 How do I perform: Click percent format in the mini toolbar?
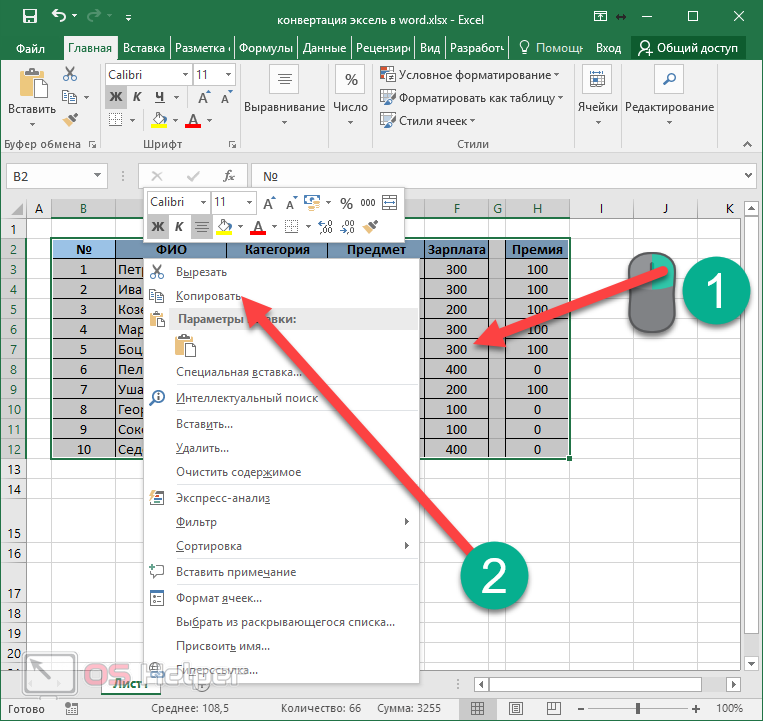click(346, 203)
